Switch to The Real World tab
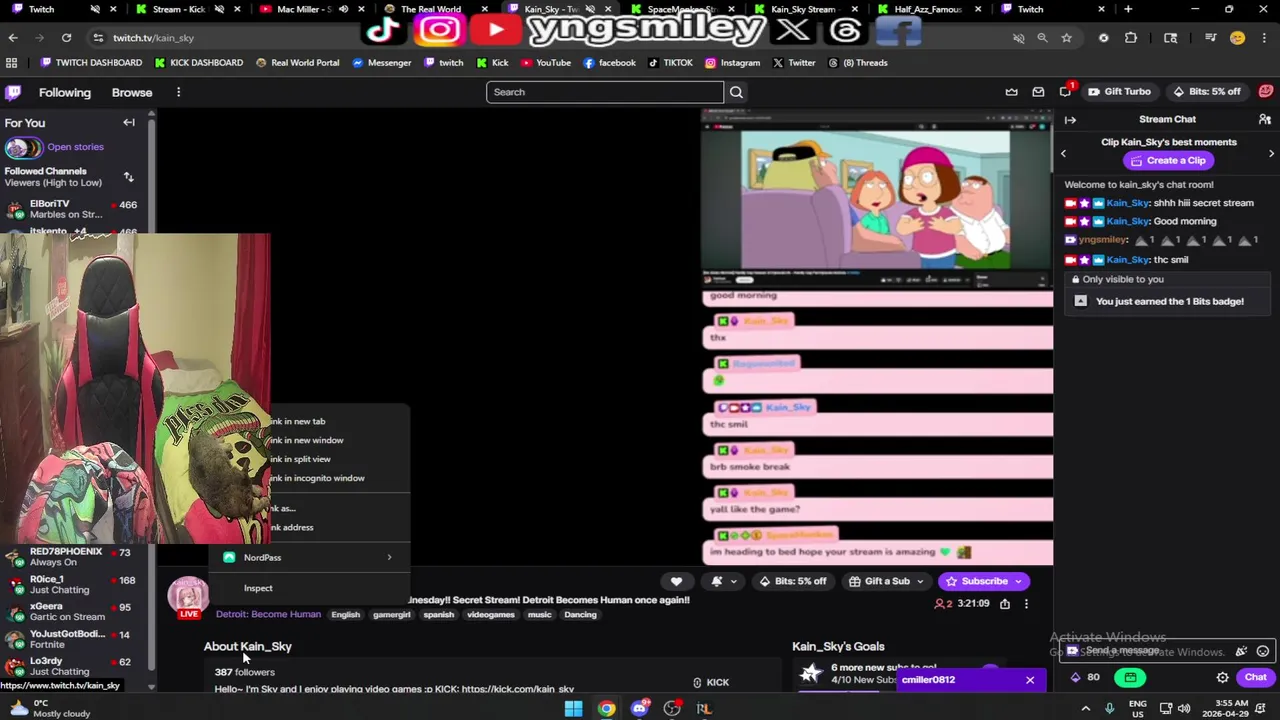 point(431,9)
